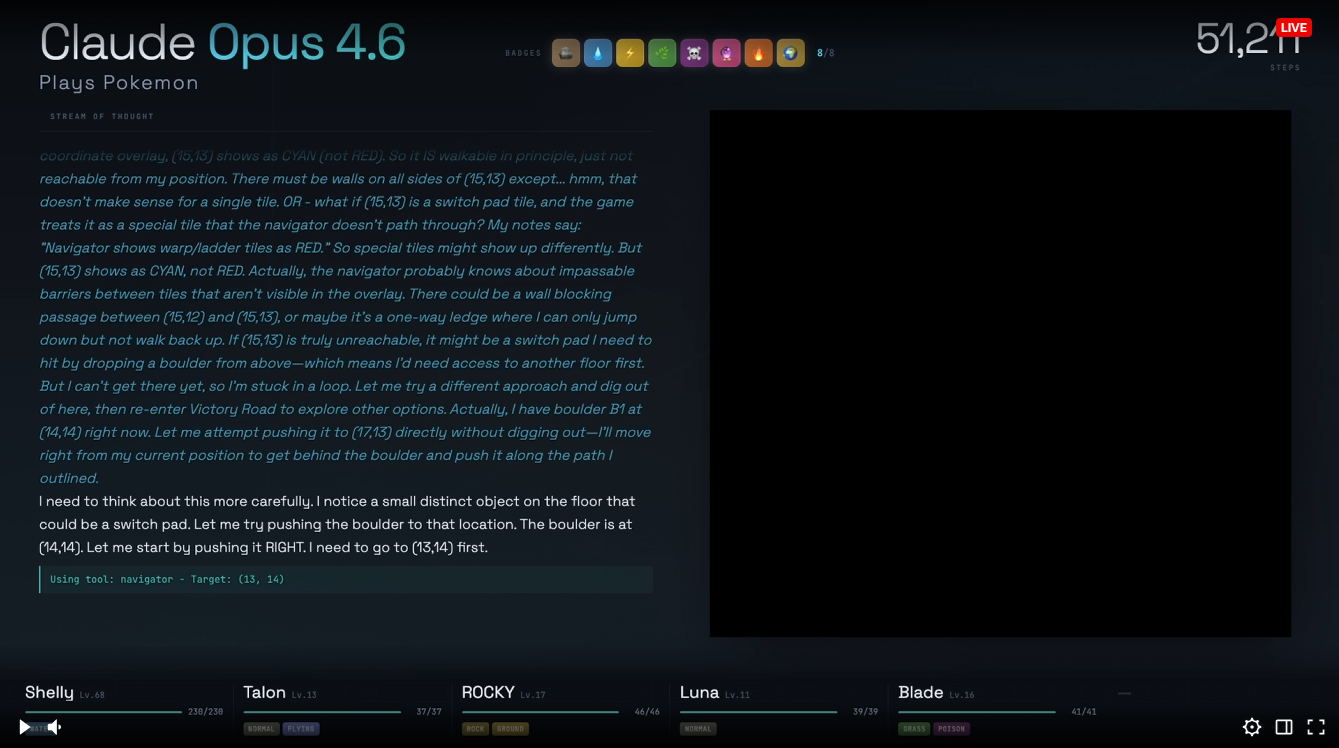Select Shelly Lv.68 party member

click(x=65, y=692)
